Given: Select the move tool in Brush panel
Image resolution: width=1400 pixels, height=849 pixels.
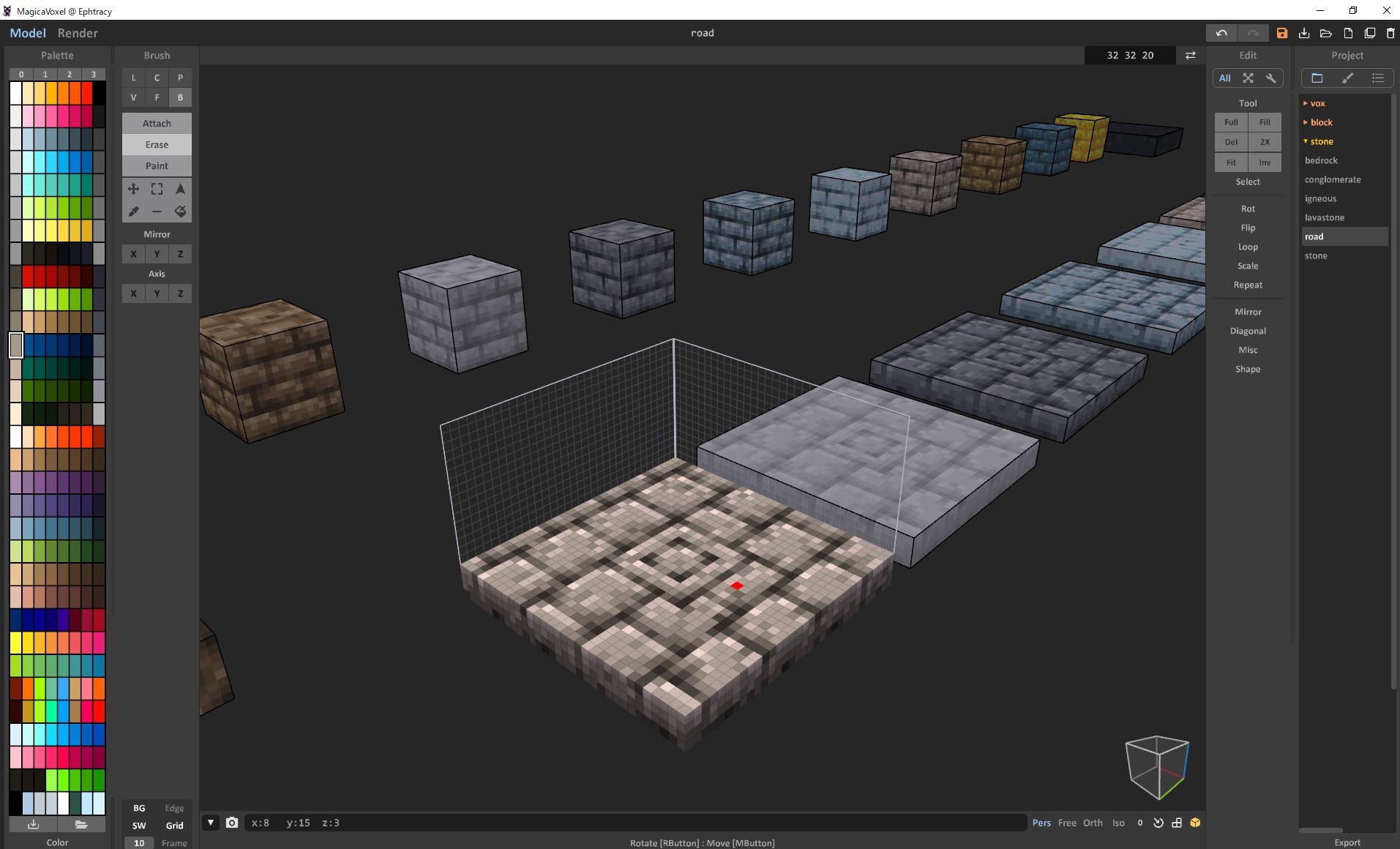Looking at the screenshot, I should coord(133,189).
